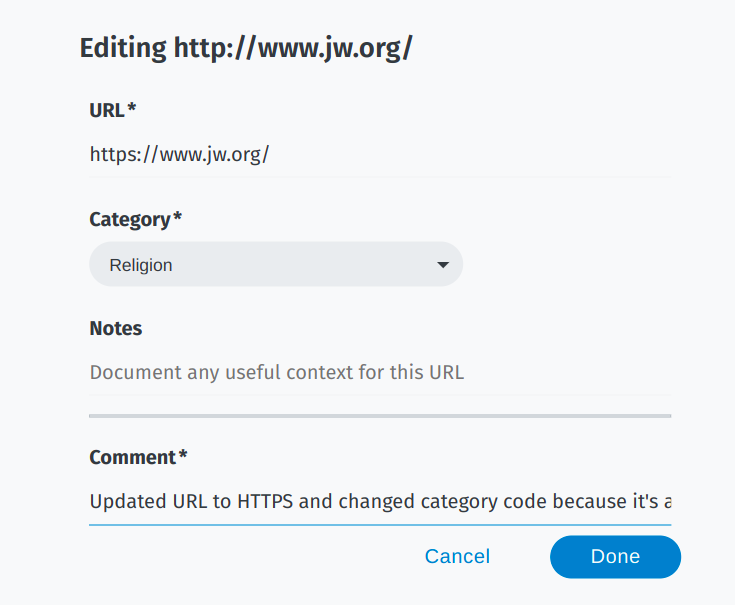Open the Category dropdown showing Religion

pos(275,265)
